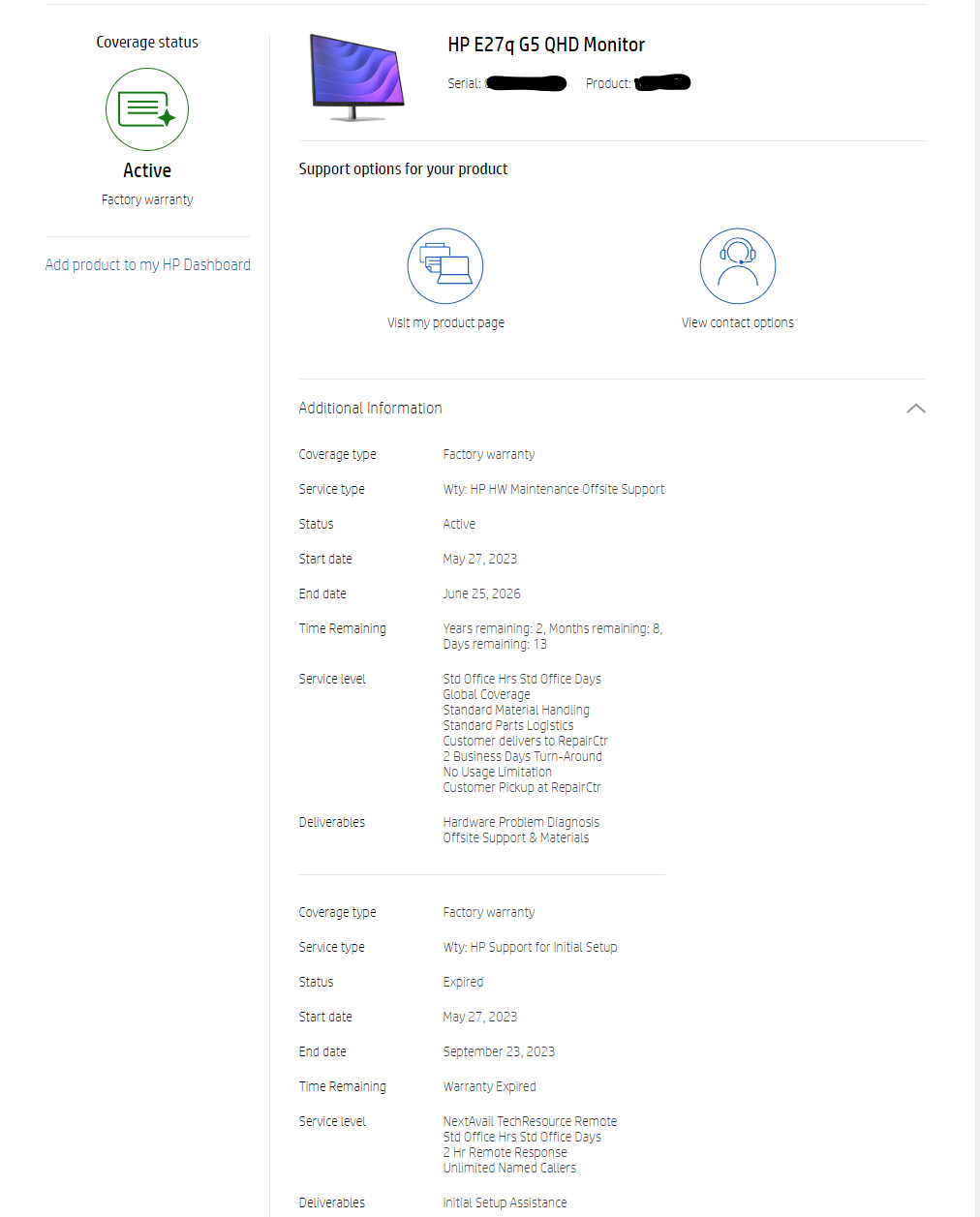Select the Customer delivers to RepairCtr line

(x=525, y=741)
